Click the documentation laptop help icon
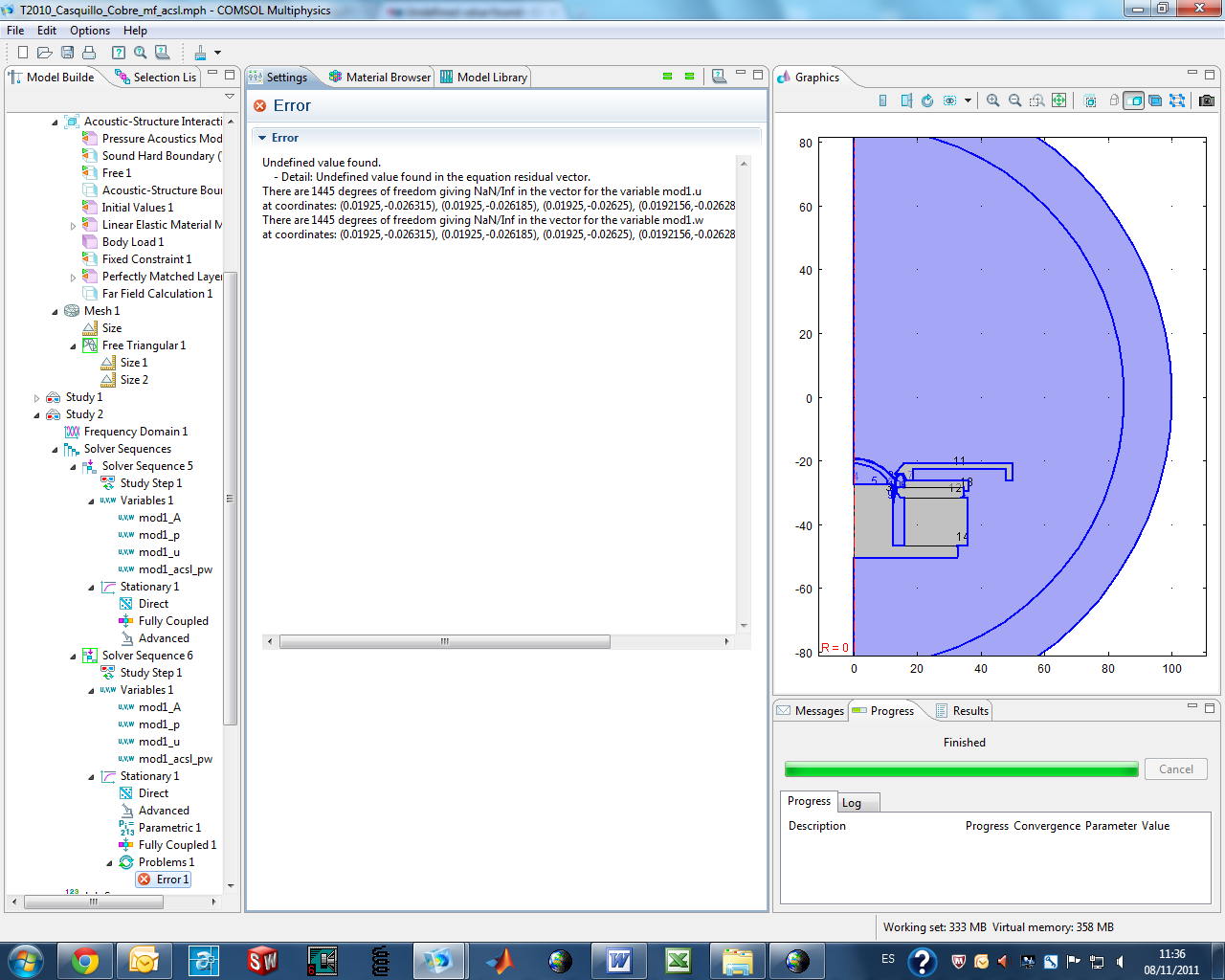1225x980 pixels. 163,53
